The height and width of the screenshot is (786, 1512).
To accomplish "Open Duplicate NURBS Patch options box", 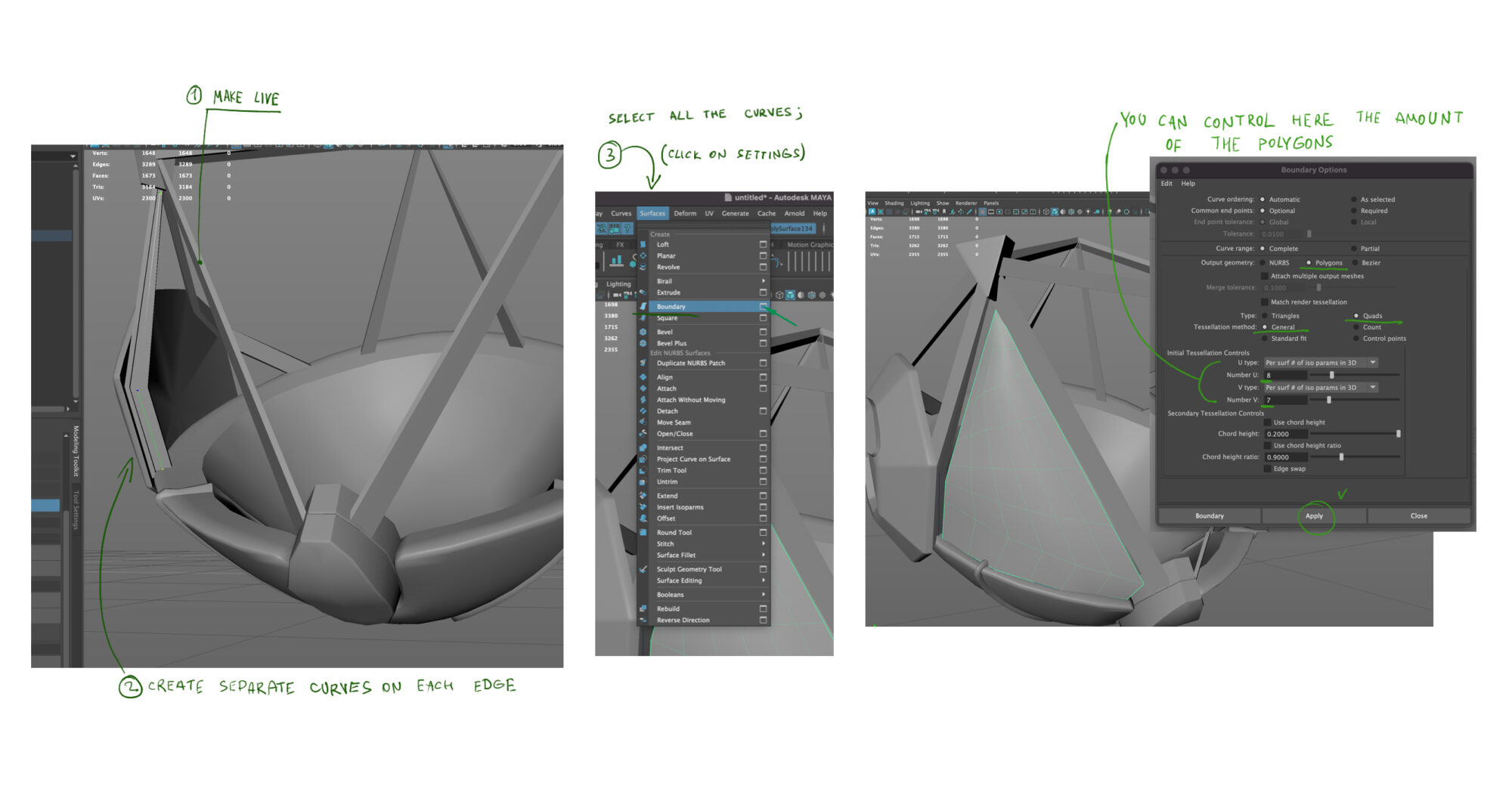I will point(763,364).
